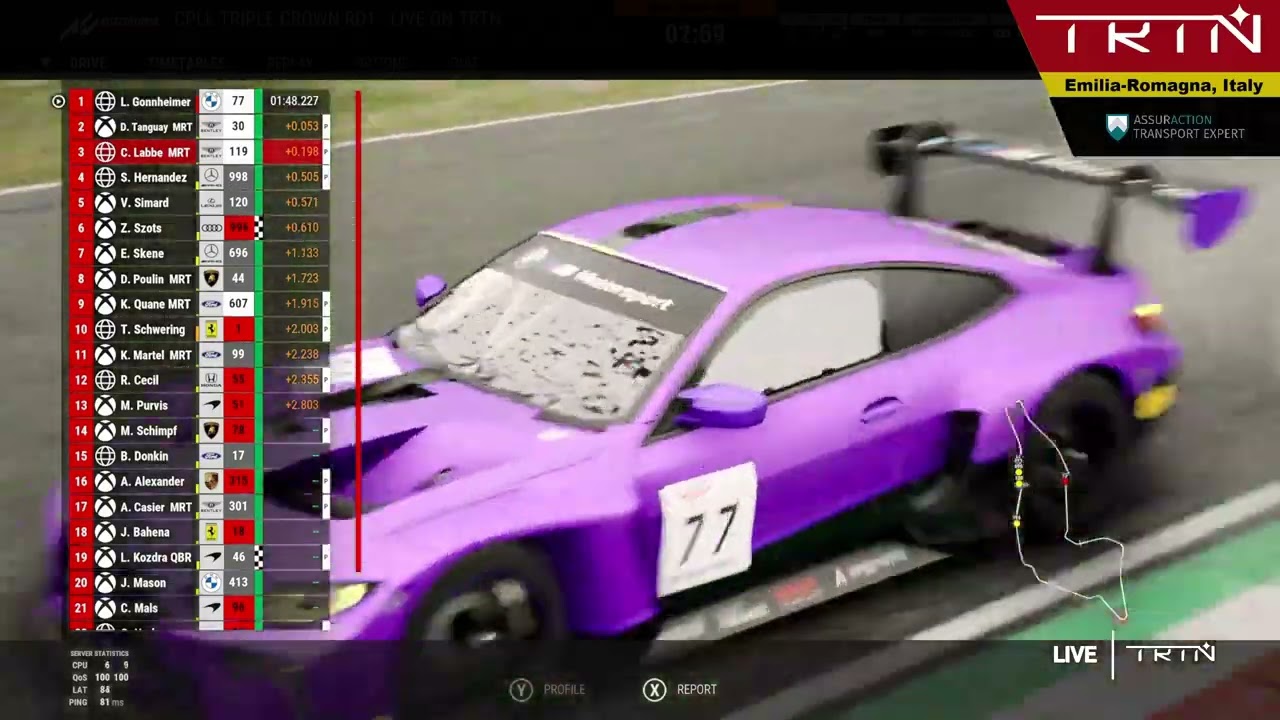This screenshot has width=1280, height=720.
Task: Click car number 607 in K. Quane's row
Action: [238, 304]
